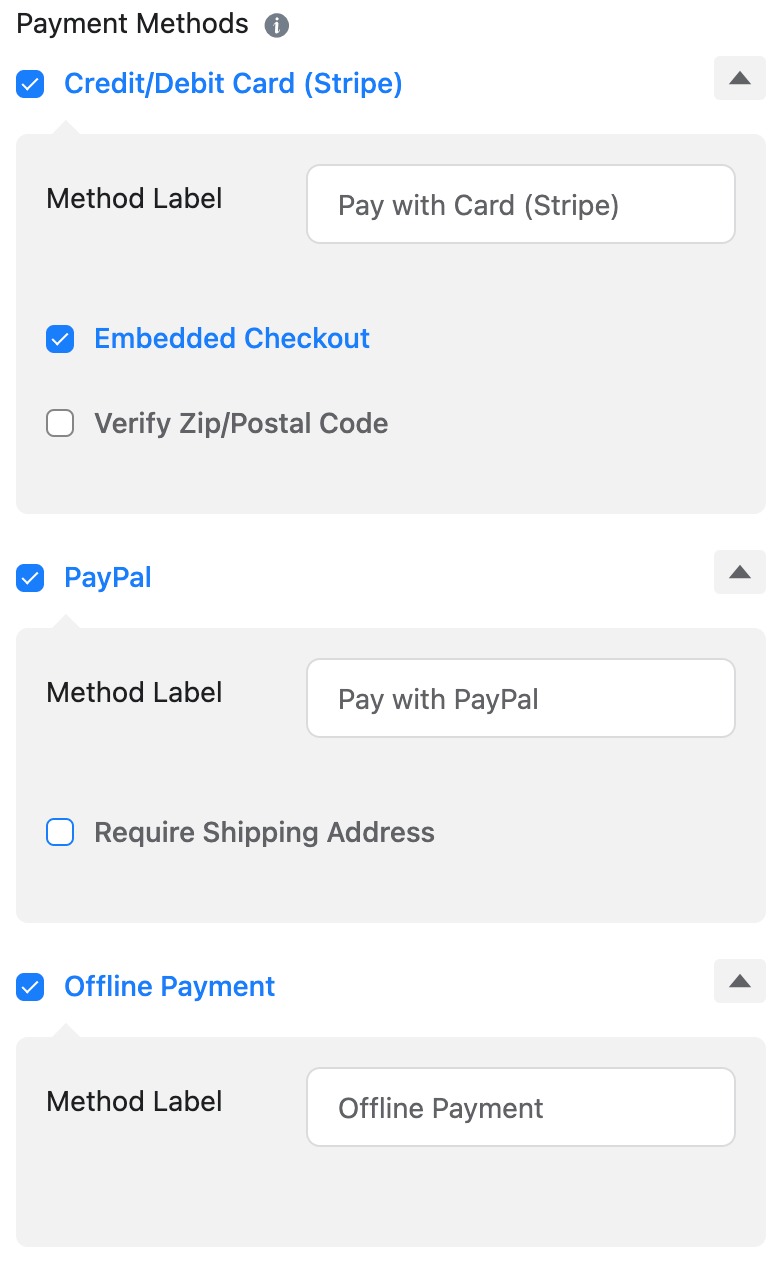Screen dimensions: 778x1262
Task: Disable the Embedded Checkout checkbox
Action: coord(61,340)
